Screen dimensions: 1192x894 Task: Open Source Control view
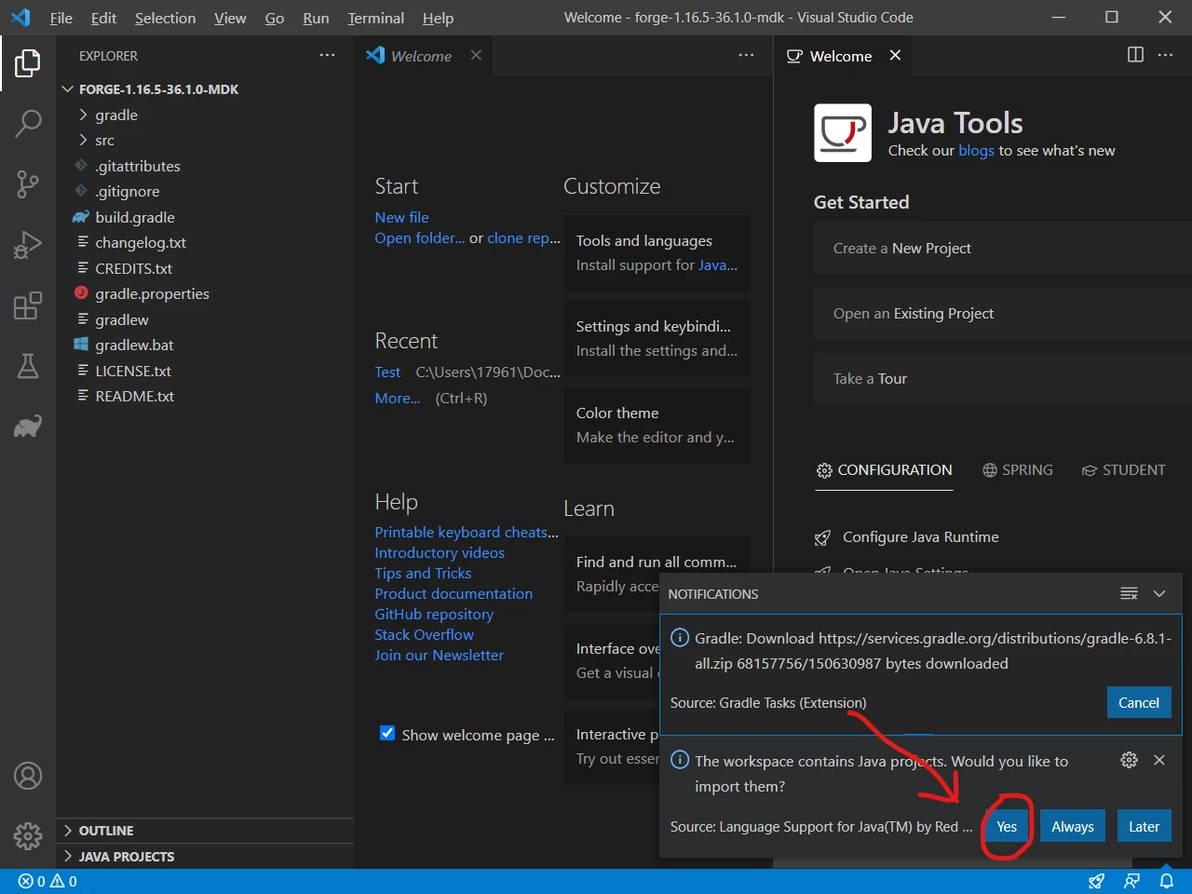[x=28, y=184]
